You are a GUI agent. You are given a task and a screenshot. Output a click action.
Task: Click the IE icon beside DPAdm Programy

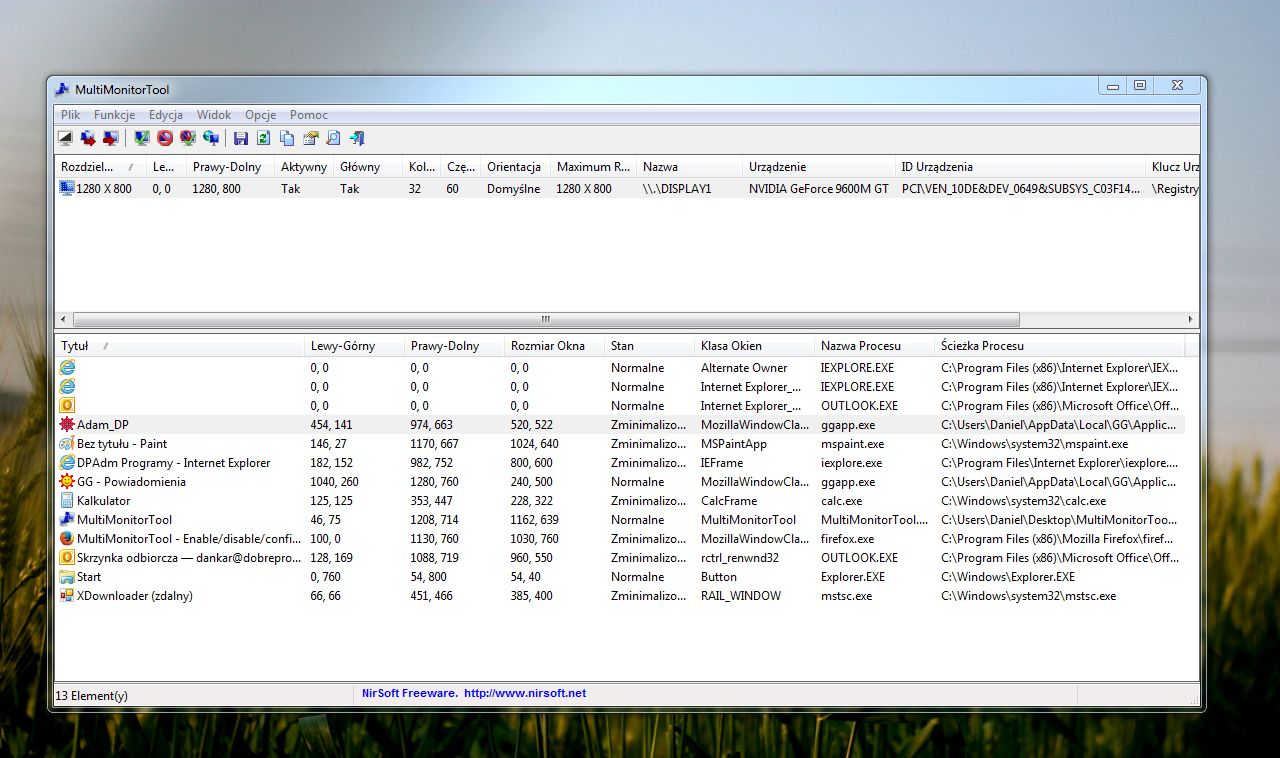[67, 462]
